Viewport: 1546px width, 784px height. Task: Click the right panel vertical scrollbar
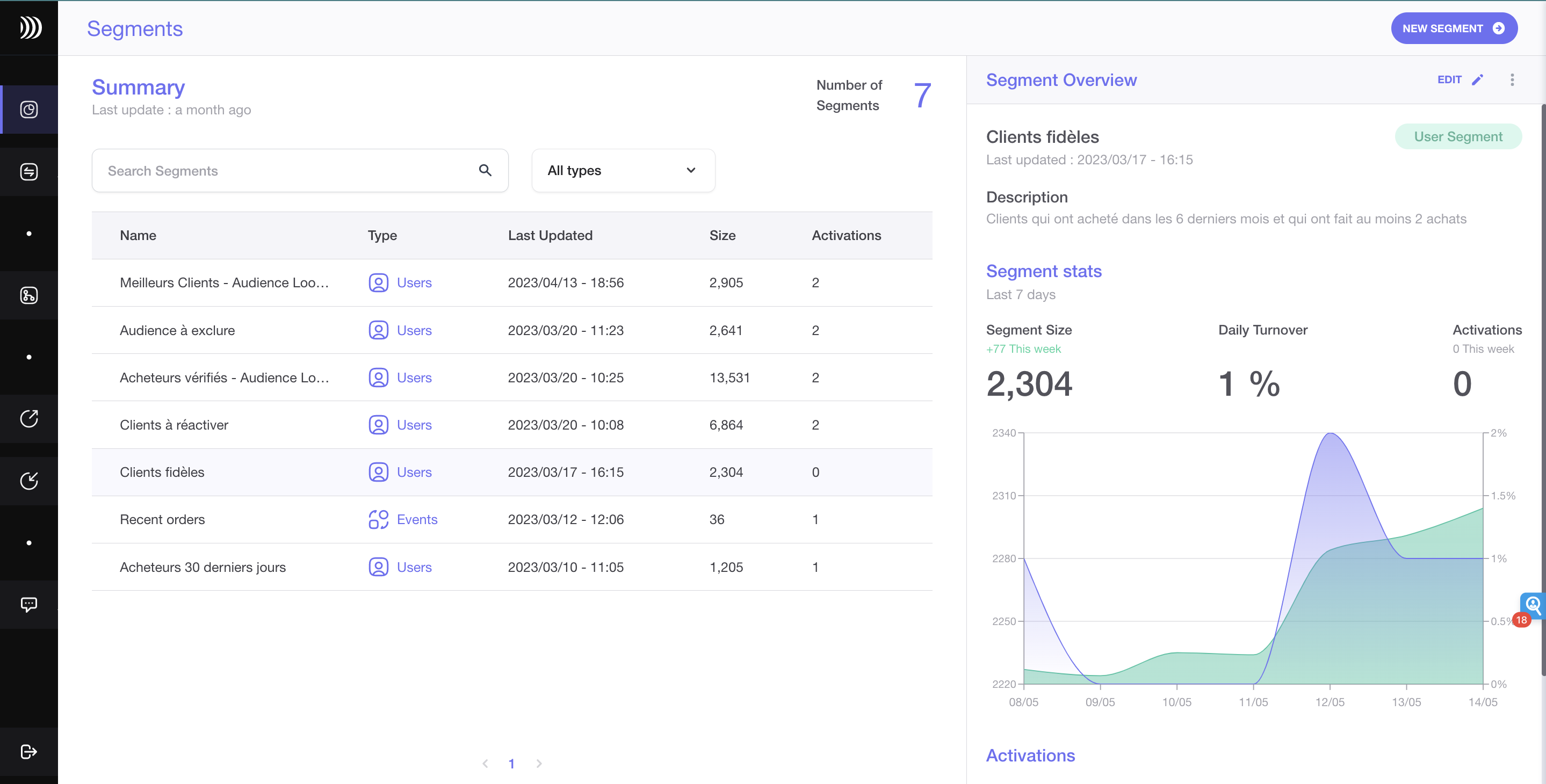(1543, 390)
